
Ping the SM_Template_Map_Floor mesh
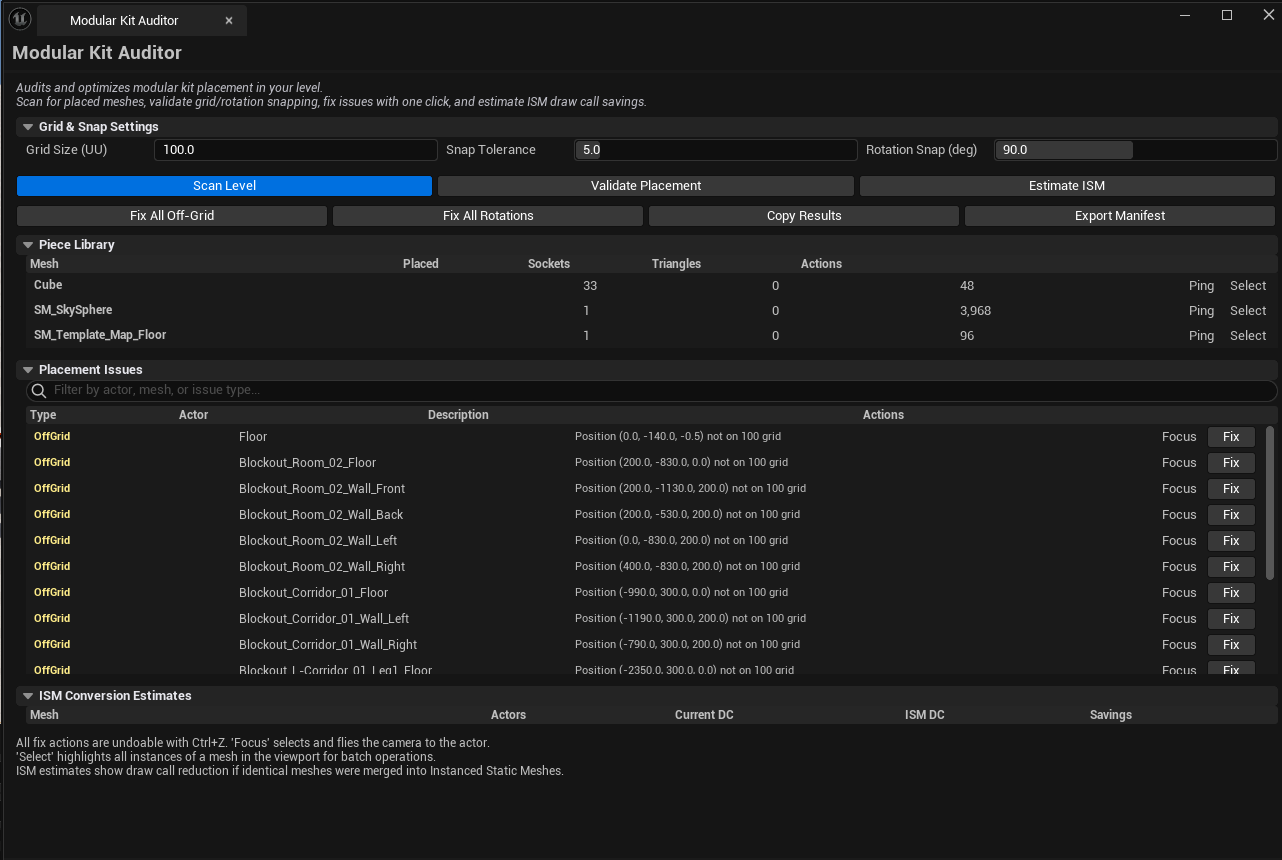1201,336
